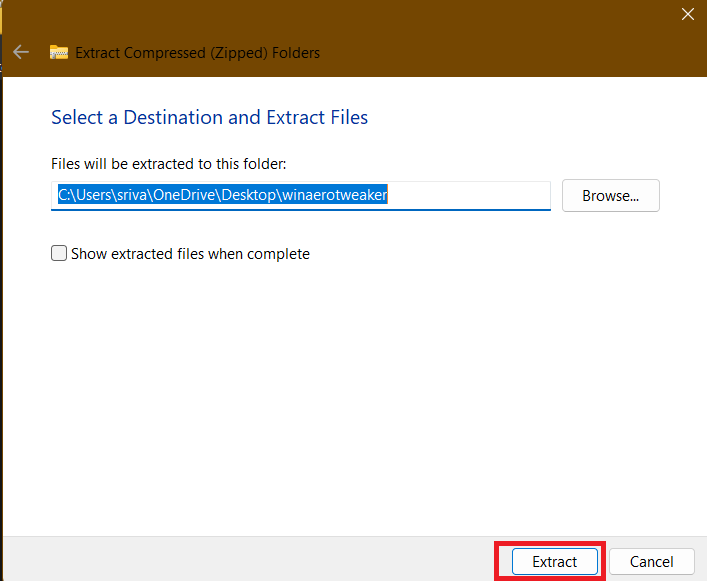Click the back arrow in the header
Viewport: 707px width, 581px height.
pyautogui.click(x=21, y=52)
